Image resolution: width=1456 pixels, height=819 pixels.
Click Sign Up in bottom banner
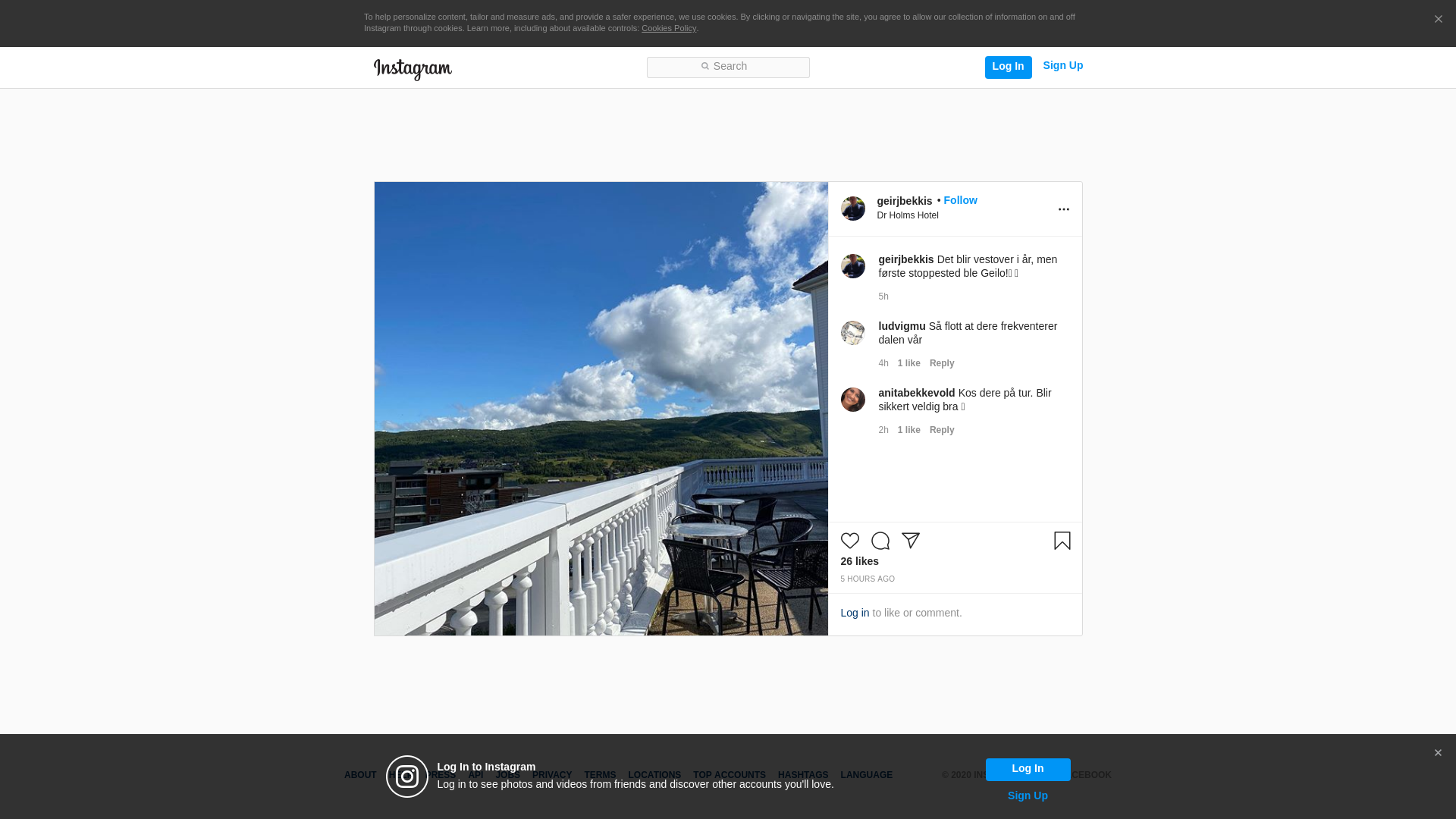(1028, 795)
